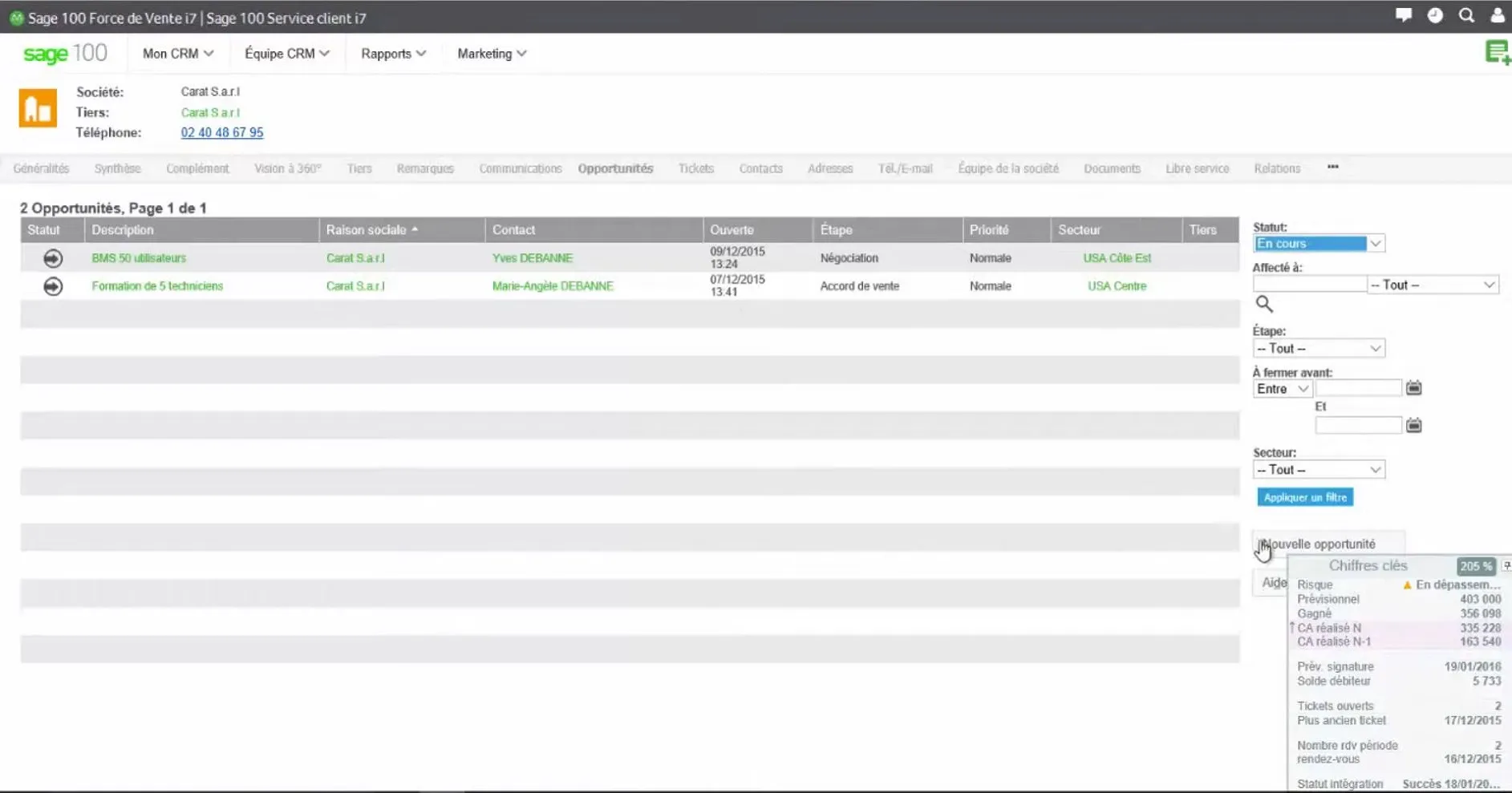Open the Statut dropdown showing En cours
The image size is (1512, 793).
(x=1319, y=244)
